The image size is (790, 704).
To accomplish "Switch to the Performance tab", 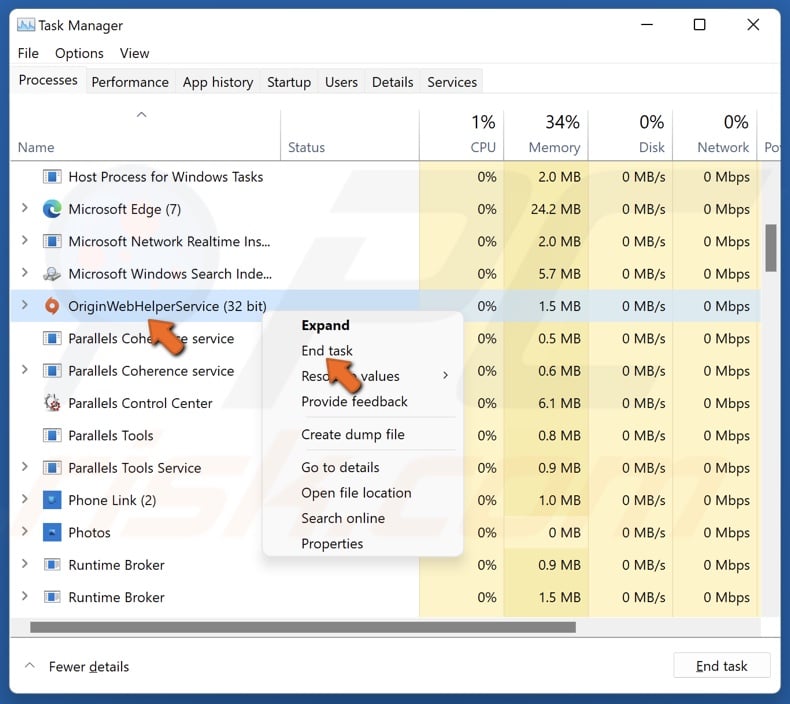I will coord(130,82).
